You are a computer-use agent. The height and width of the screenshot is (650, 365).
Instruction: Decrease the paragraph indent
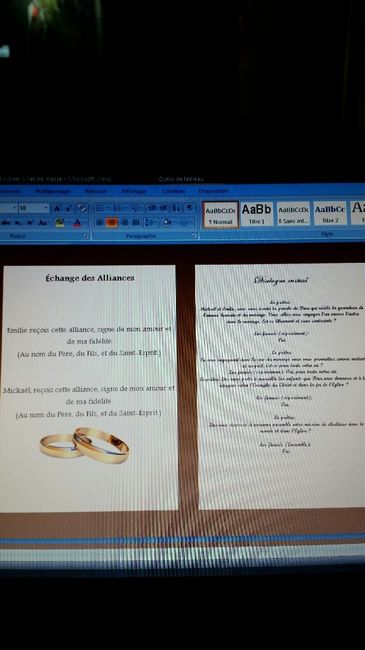click(151, 208)
